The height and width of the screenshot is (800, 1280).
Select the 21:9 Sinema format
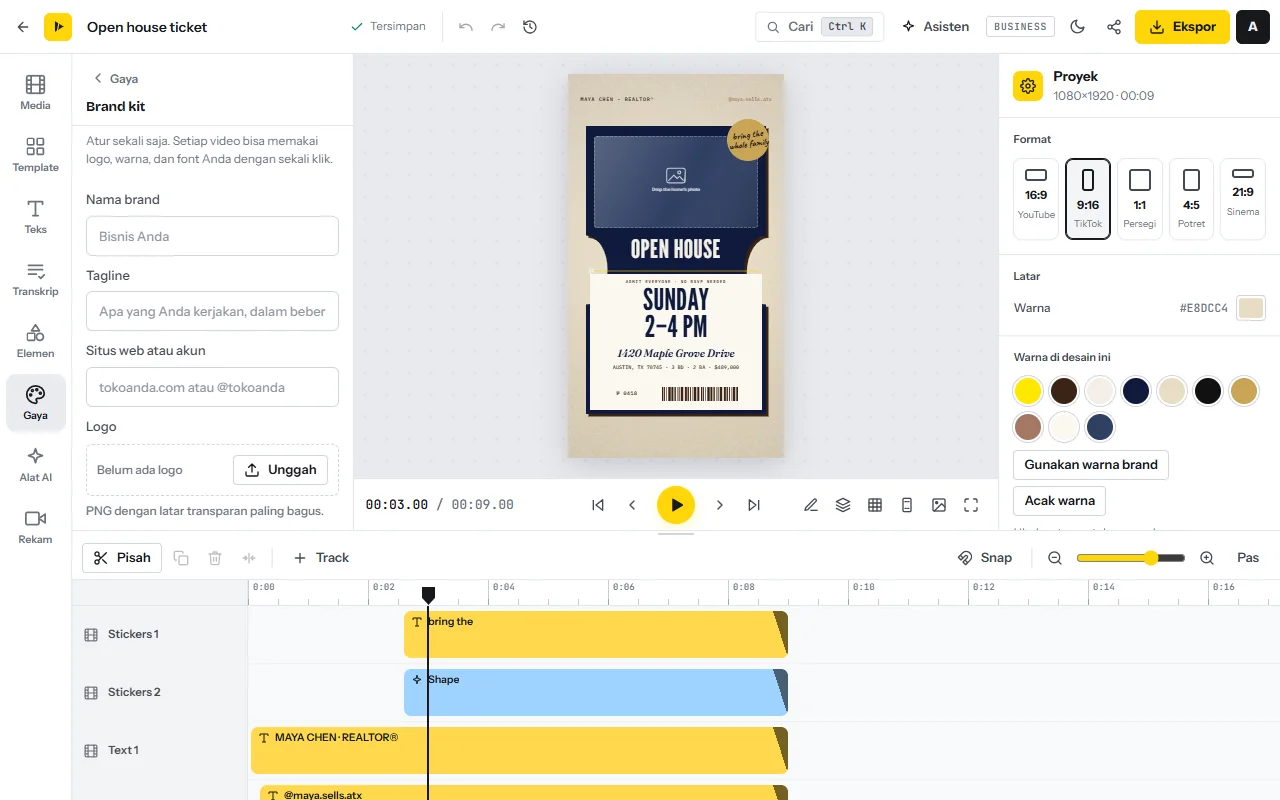tap(1243, 199)
